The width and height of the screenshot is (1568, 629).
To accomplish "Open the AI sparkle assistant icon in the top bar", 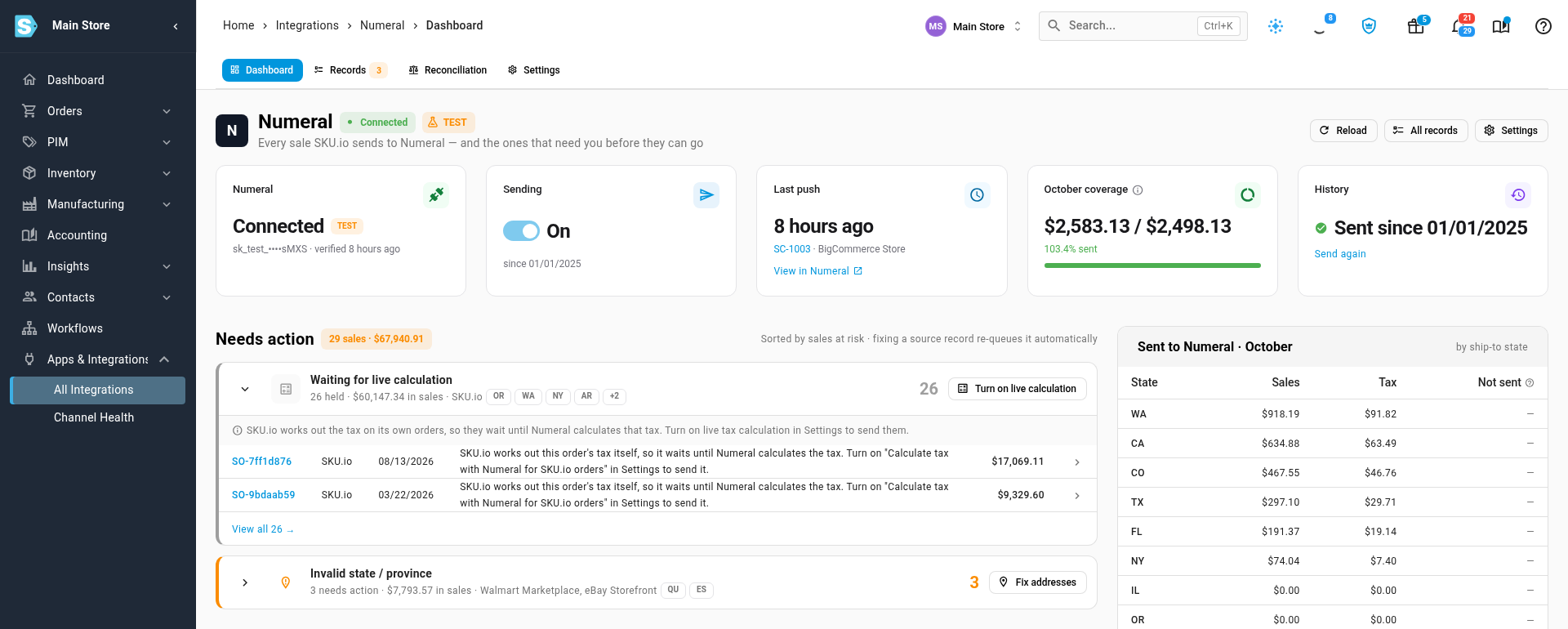I will pos(1276,26).
